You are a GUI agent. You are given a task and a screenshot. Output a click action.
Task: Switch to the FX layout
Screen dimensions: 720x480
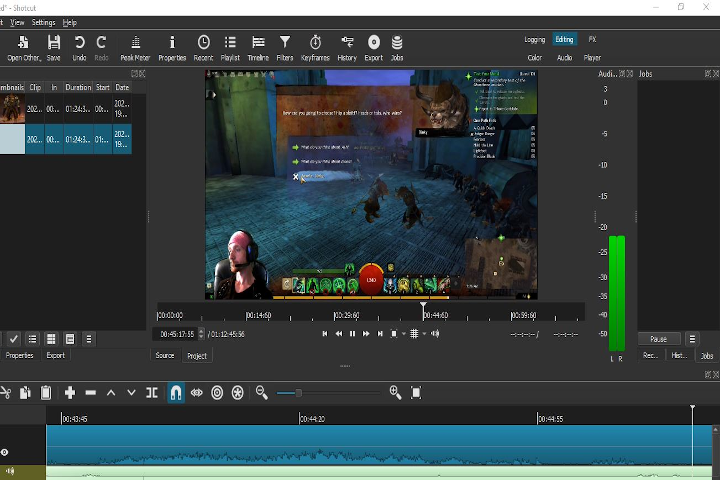(592, 40)
